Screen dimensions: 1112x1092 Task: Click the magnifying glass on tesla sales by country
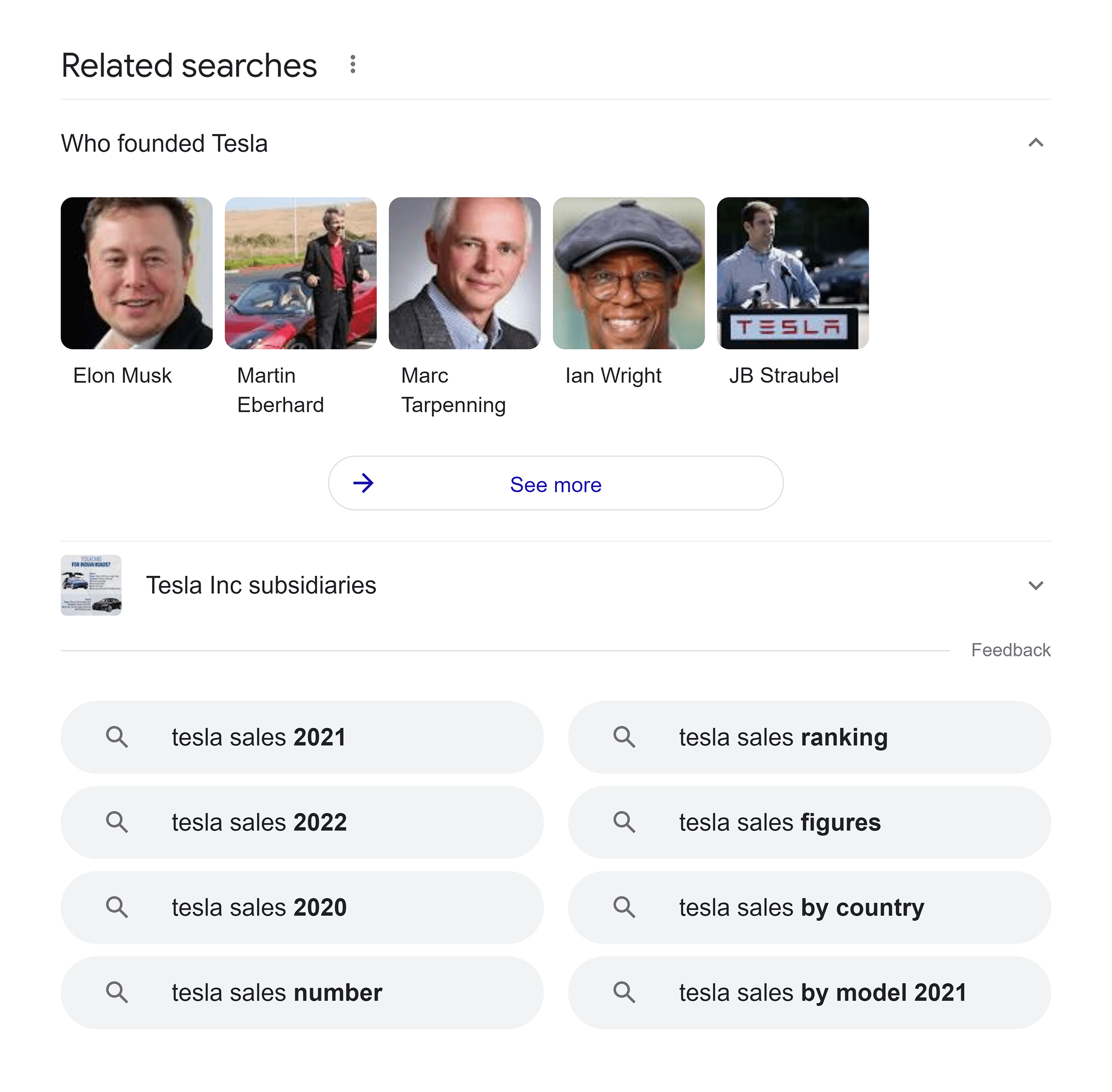pos(625,907)
